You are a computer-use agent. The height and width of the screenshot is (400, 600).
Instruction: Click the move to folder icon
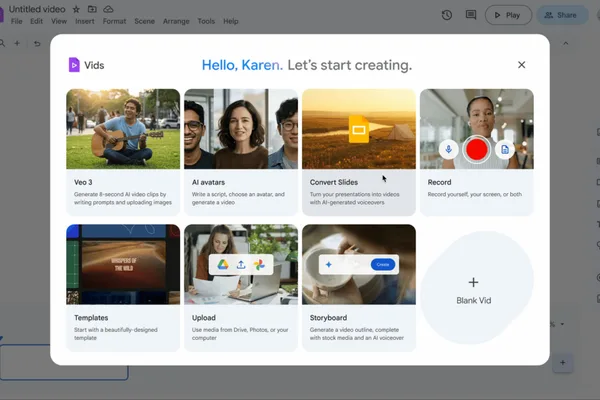[x=92, y=9]
